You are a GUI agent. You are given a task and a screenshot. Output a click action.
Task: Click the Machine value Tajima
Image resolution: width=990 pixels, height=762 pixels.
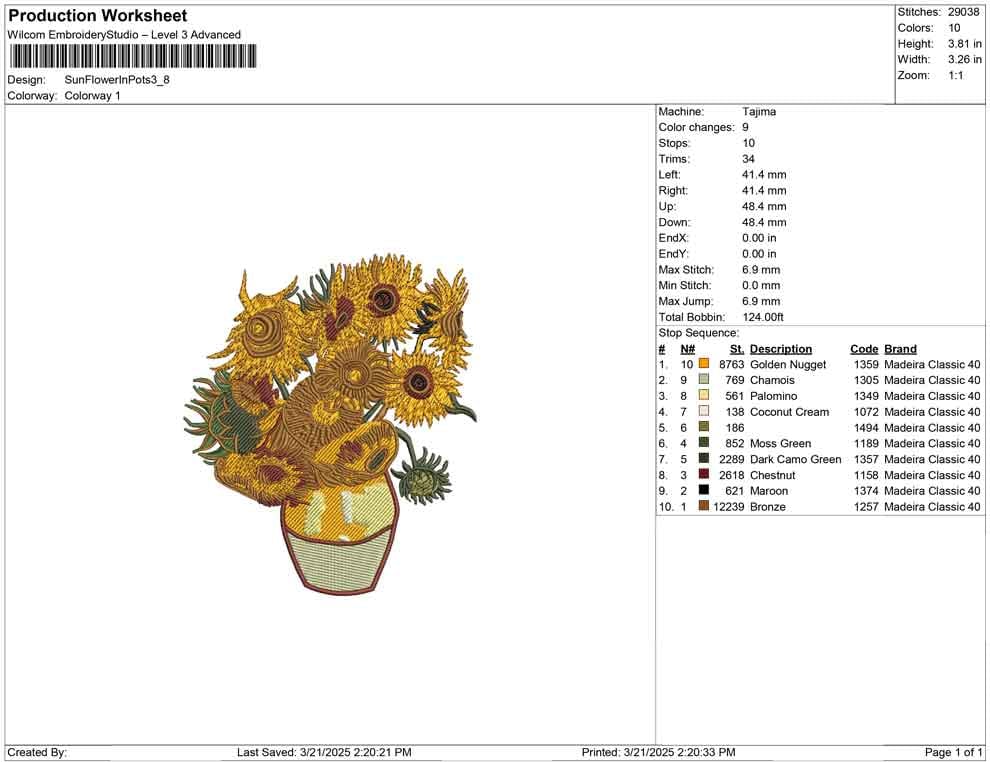pyautogui.click(x=759, y=112)
